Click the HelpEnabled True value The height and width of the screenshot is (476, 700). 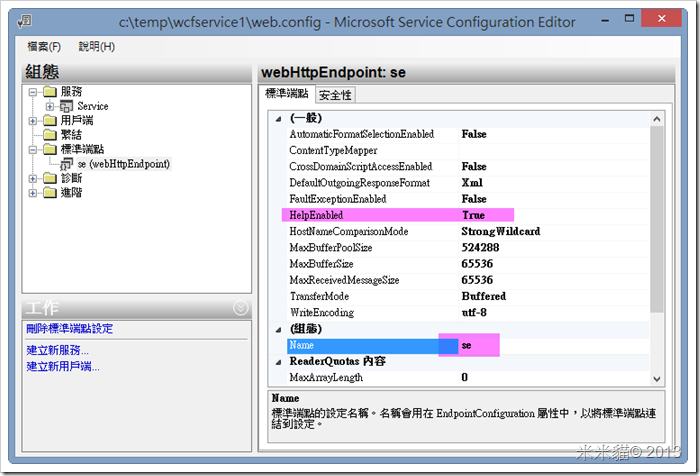[x=474, y=215]
